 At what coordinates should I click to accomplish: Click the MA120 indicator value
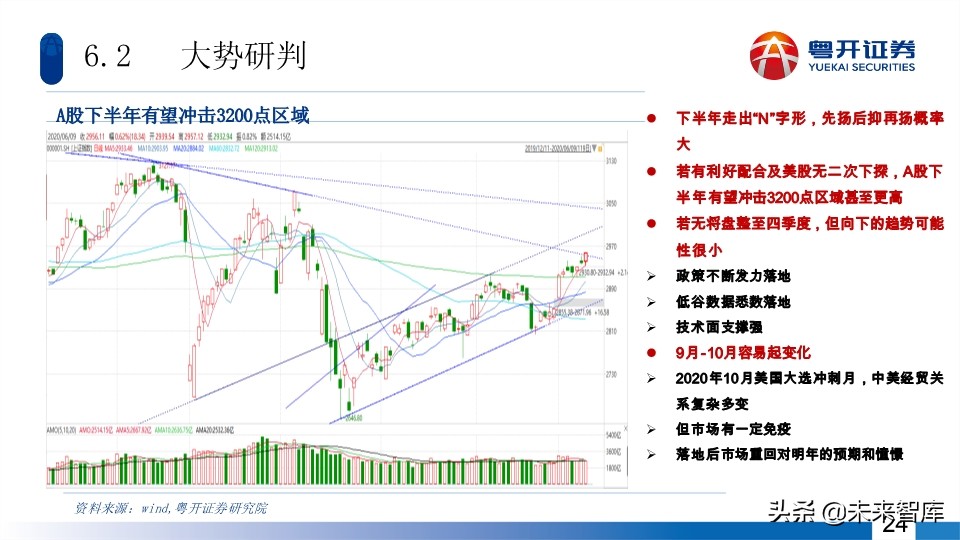pyautogui.click(x=261, y=148)
